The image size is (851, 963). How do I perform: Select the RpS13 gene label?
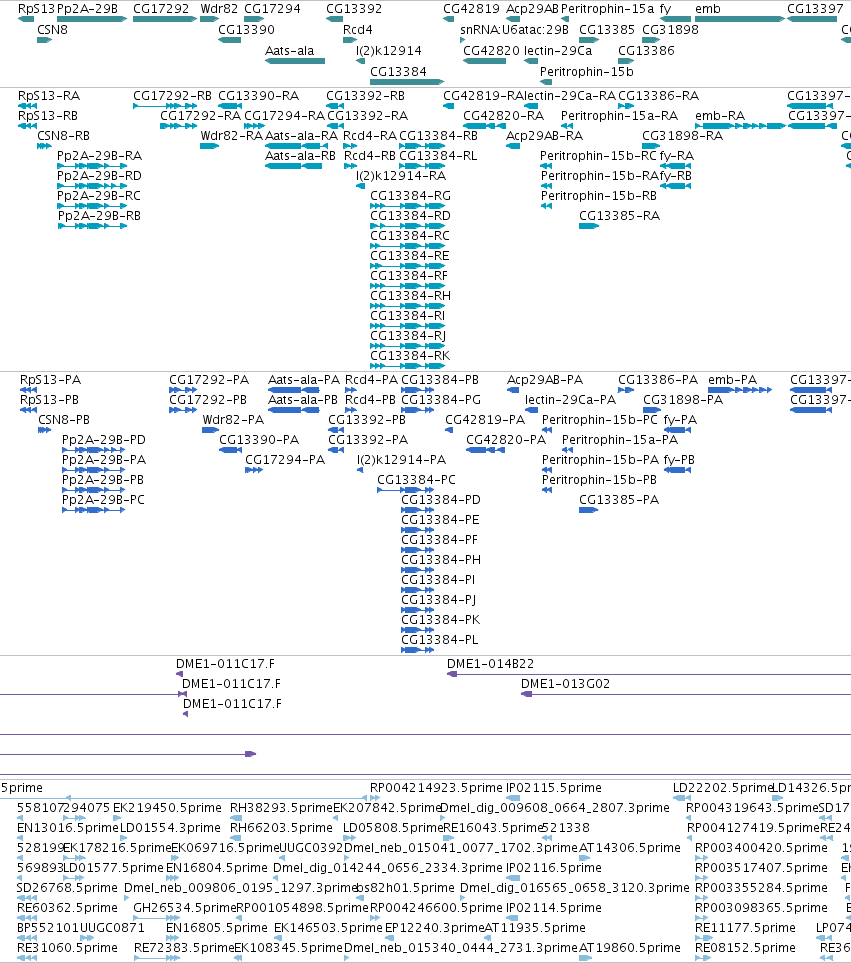[x=36, y=9]
